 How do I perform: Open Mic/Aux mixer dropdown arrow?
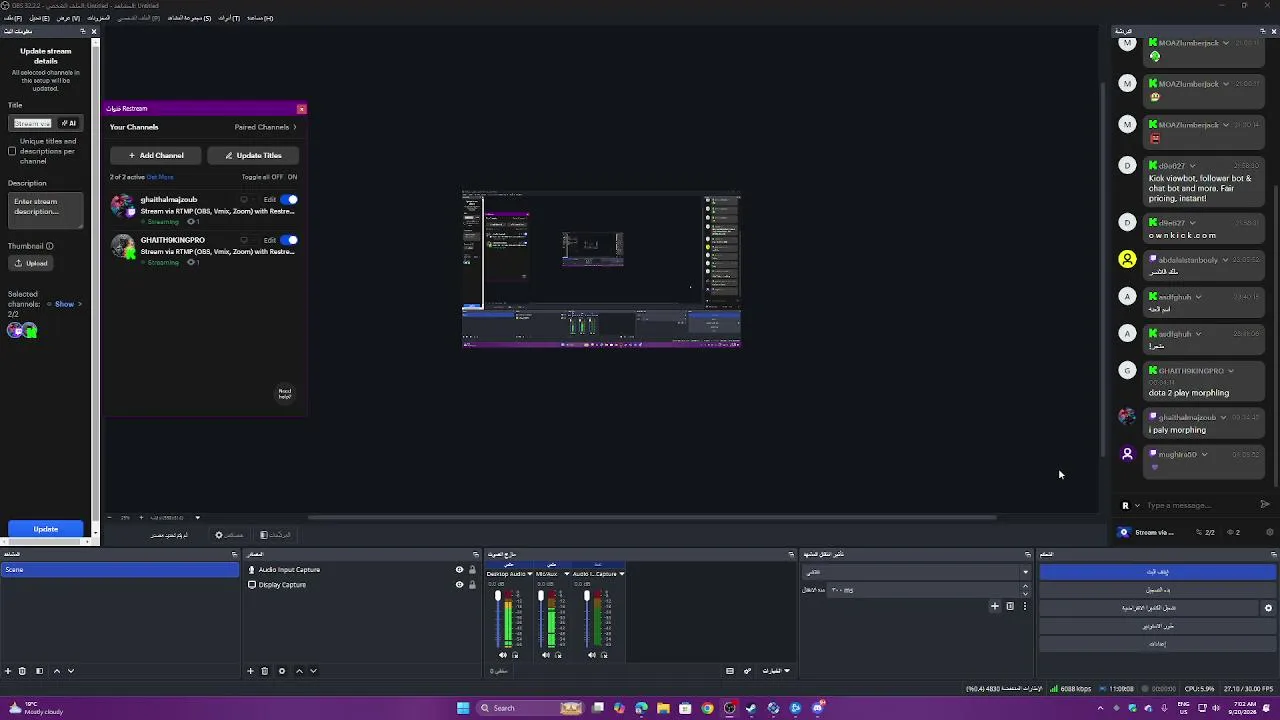(x=566, y=574)
